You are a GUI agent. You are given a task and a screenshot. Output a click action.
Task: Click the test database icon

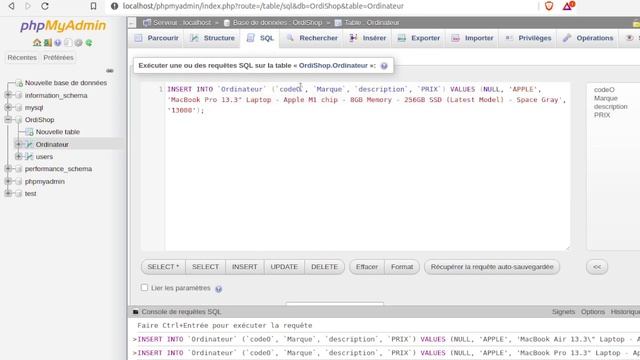coord(19,194)
